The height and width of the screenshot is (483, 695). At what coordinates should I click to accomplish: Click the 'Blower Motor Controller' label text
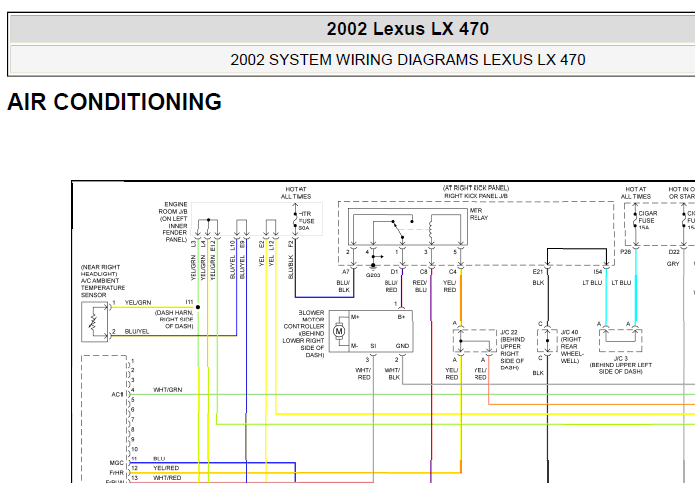point(304,333)
